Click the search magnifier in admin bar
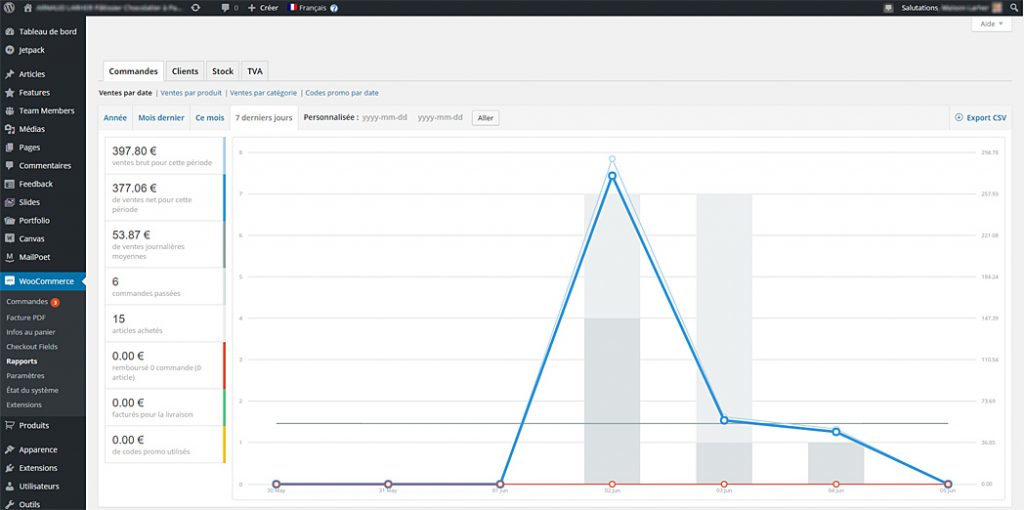Image resolution: width=1024 pixels, height=510 pixels. (1014, 8)
